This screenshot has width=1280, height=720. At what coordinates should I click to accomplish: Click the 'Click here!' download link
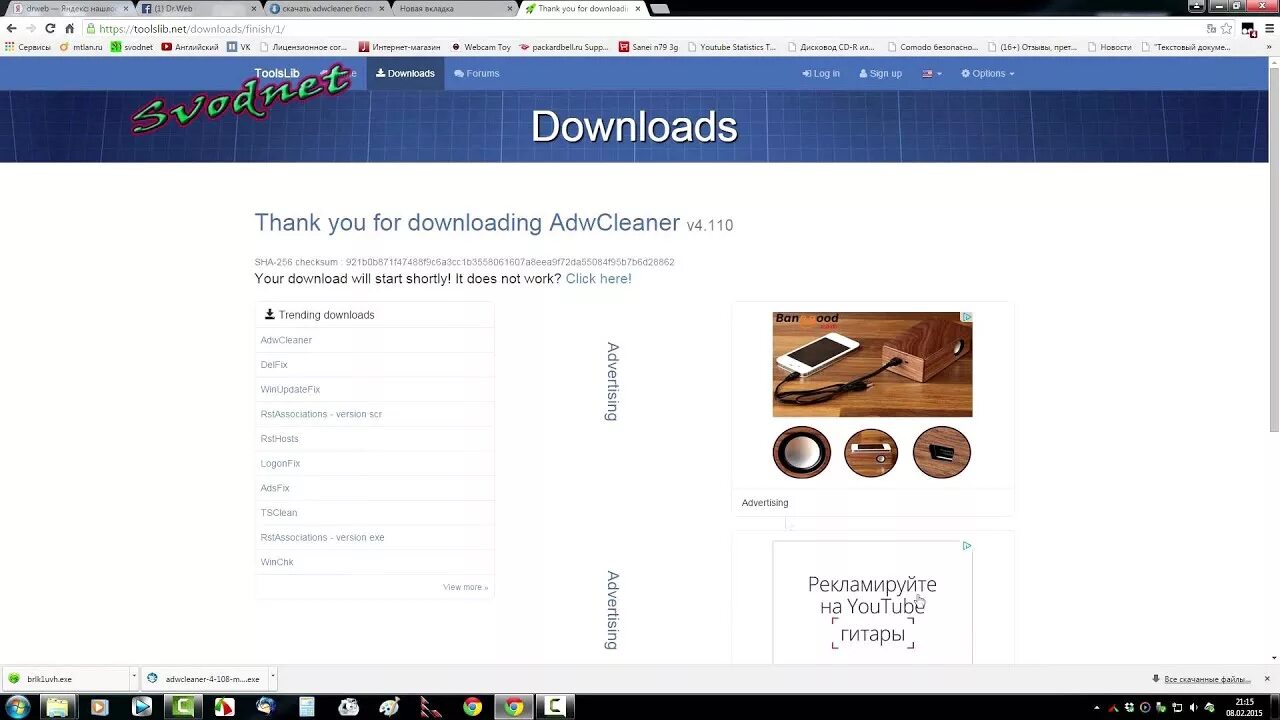(598, 279)
